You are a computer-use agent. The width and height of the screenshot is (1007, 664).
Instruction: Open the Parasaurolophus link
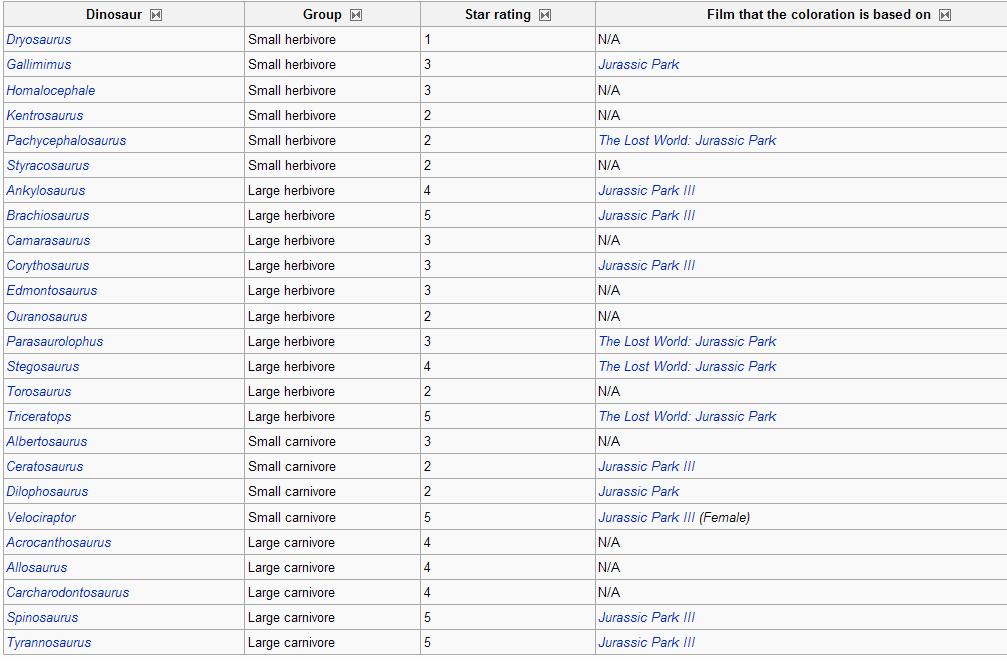tap(55, 342)
